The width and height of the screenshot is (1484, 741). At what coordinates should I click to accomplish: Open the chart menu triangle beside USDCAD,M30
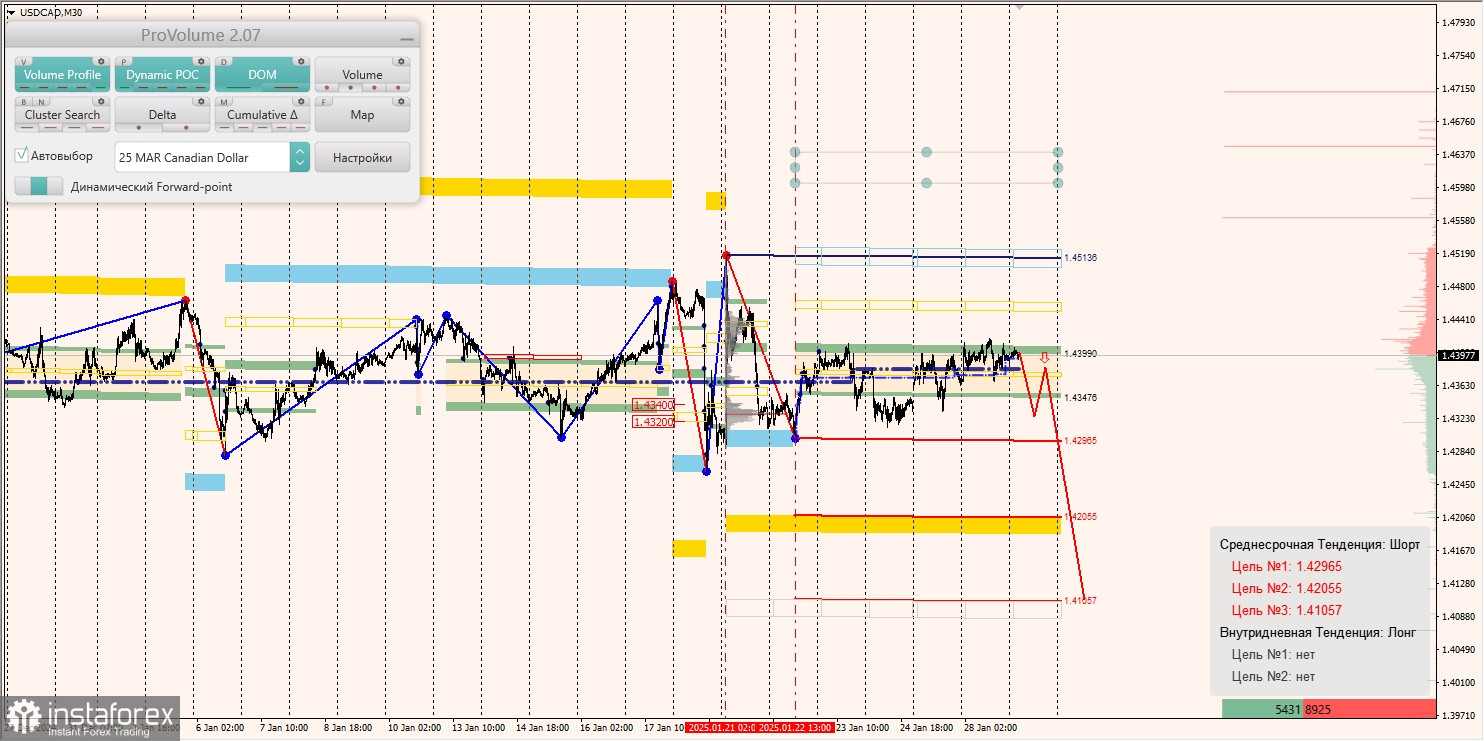pos(10,12)
